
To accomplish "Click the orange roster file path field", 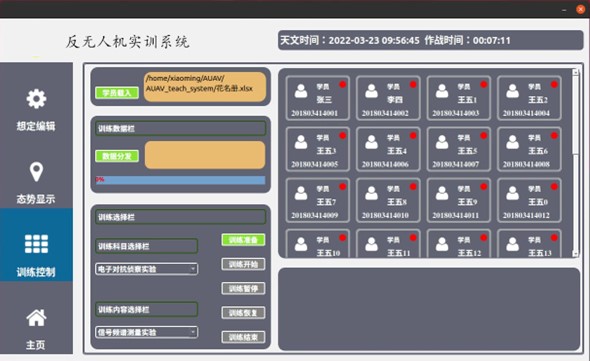I will (205, 87).
